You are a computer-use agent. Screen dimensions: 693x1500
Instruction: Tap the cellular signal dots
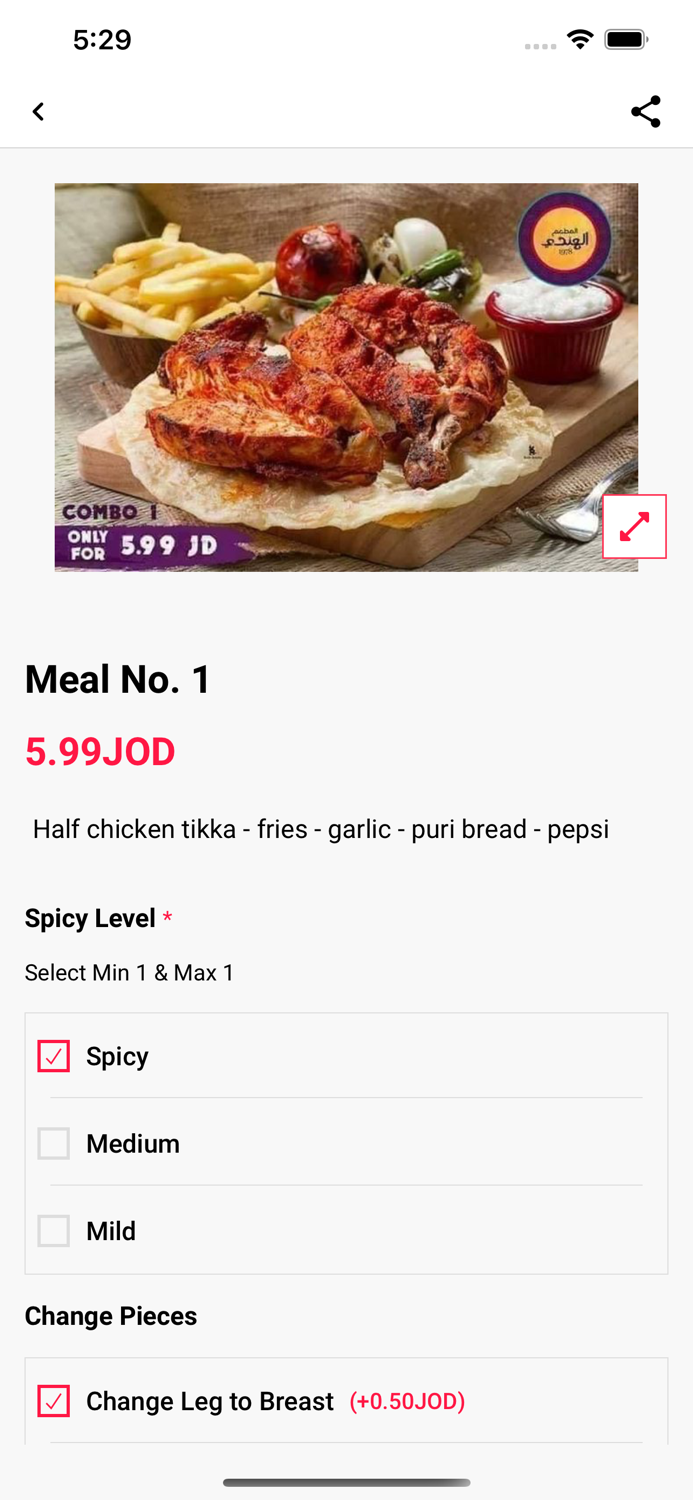pyautogui.click(x=540, y=45)
